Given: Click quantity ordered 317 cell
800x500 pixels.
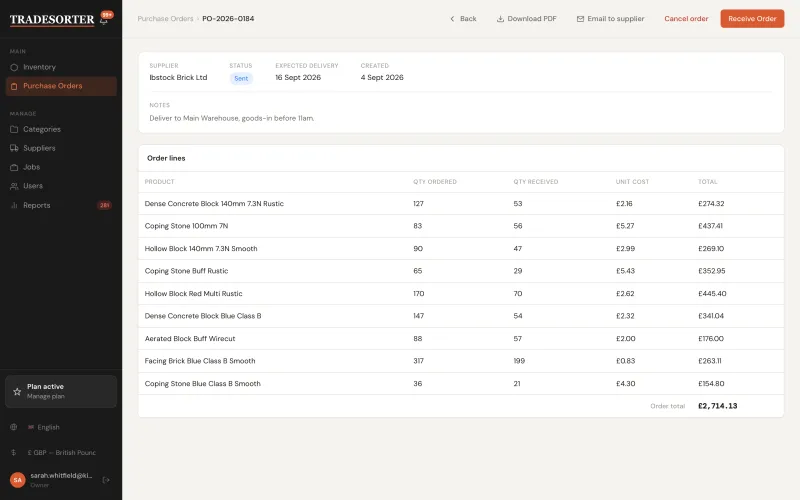Looking at the screenshot, I should tap(418, 361).
